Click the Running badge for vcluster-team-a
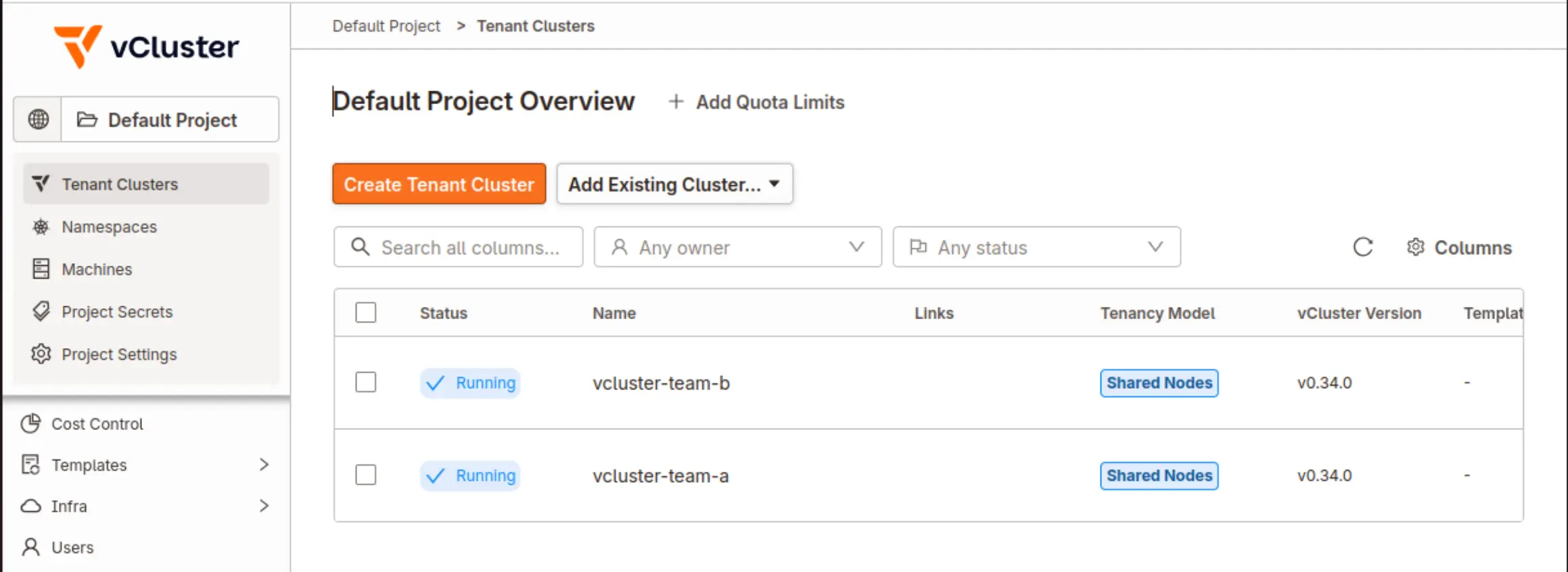Screen dimensions: 1568x572 [470, 476]
